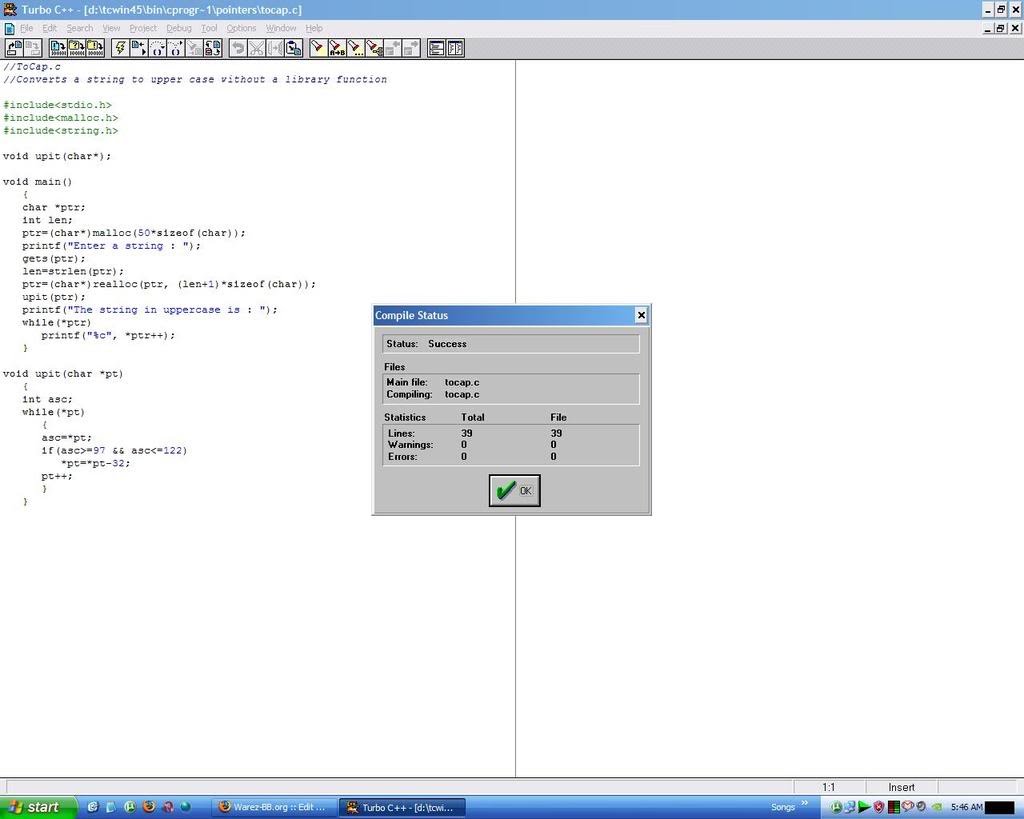Select the Open file toolbar icon
1024x819 pixels.
tap(11, 47)
